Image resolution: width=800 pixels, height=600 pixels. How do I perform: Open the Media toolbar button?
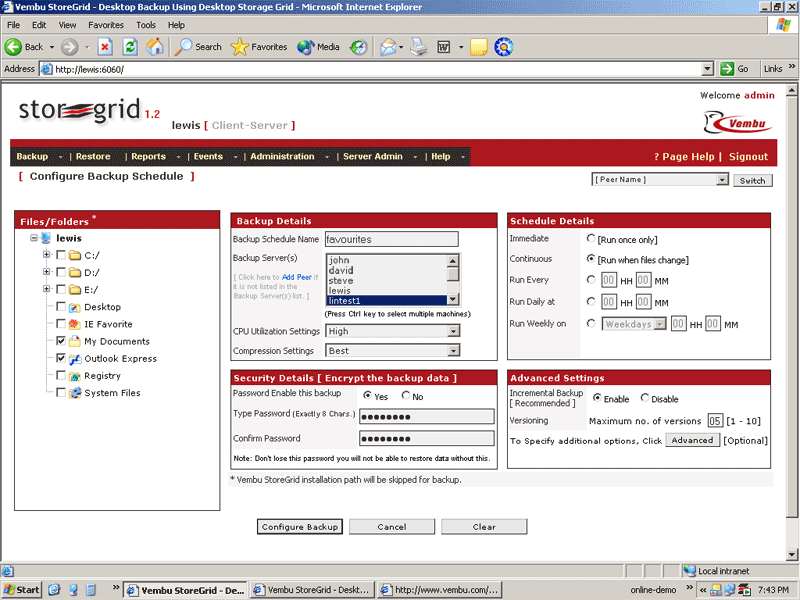(x=318, y=47)
